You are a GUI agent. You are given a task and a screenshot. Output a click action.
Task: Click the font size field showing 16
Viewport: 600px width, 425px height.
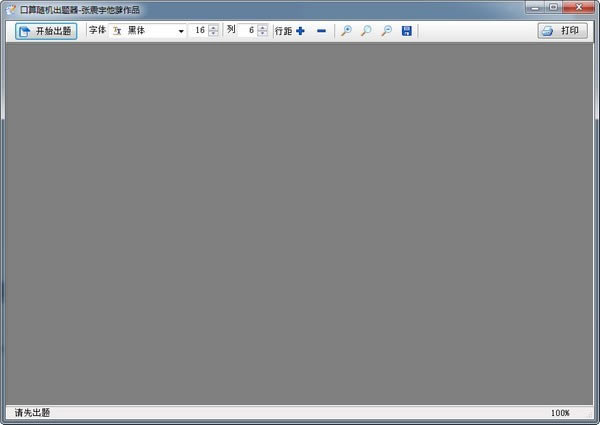tap(199, 31)
